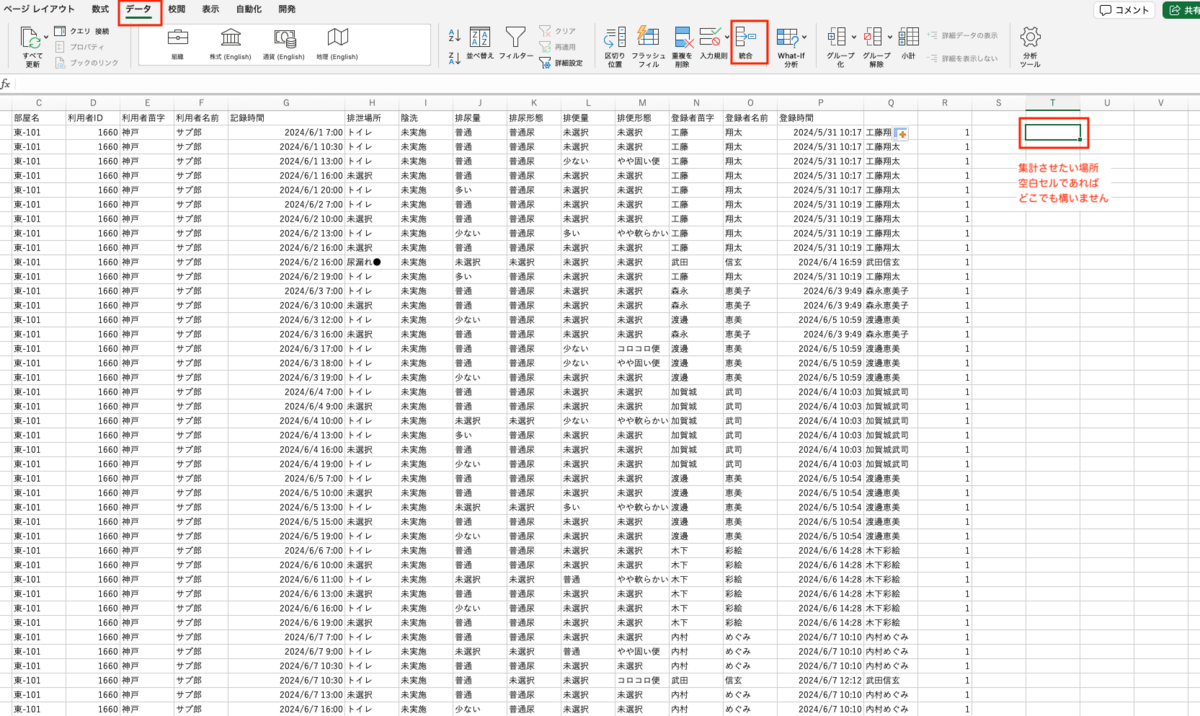Expand the 入力規則 dropdown arrow
This screenshot has width=1200, height=716.
[x=727, y=39]
